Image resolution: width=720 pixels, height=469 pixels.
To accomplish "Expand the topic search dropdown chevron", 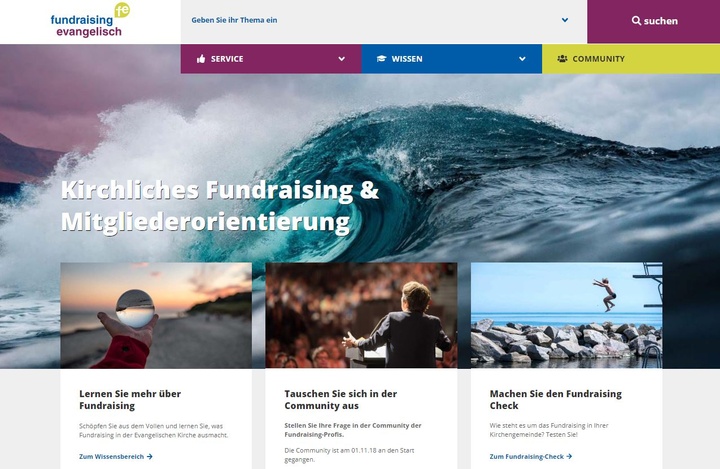I will point(565,20).
